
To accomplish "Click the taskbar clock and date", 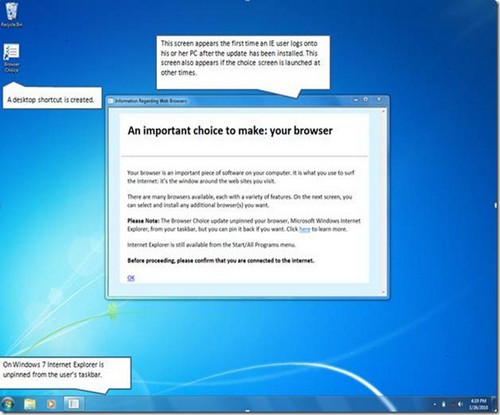I will 479,404.
